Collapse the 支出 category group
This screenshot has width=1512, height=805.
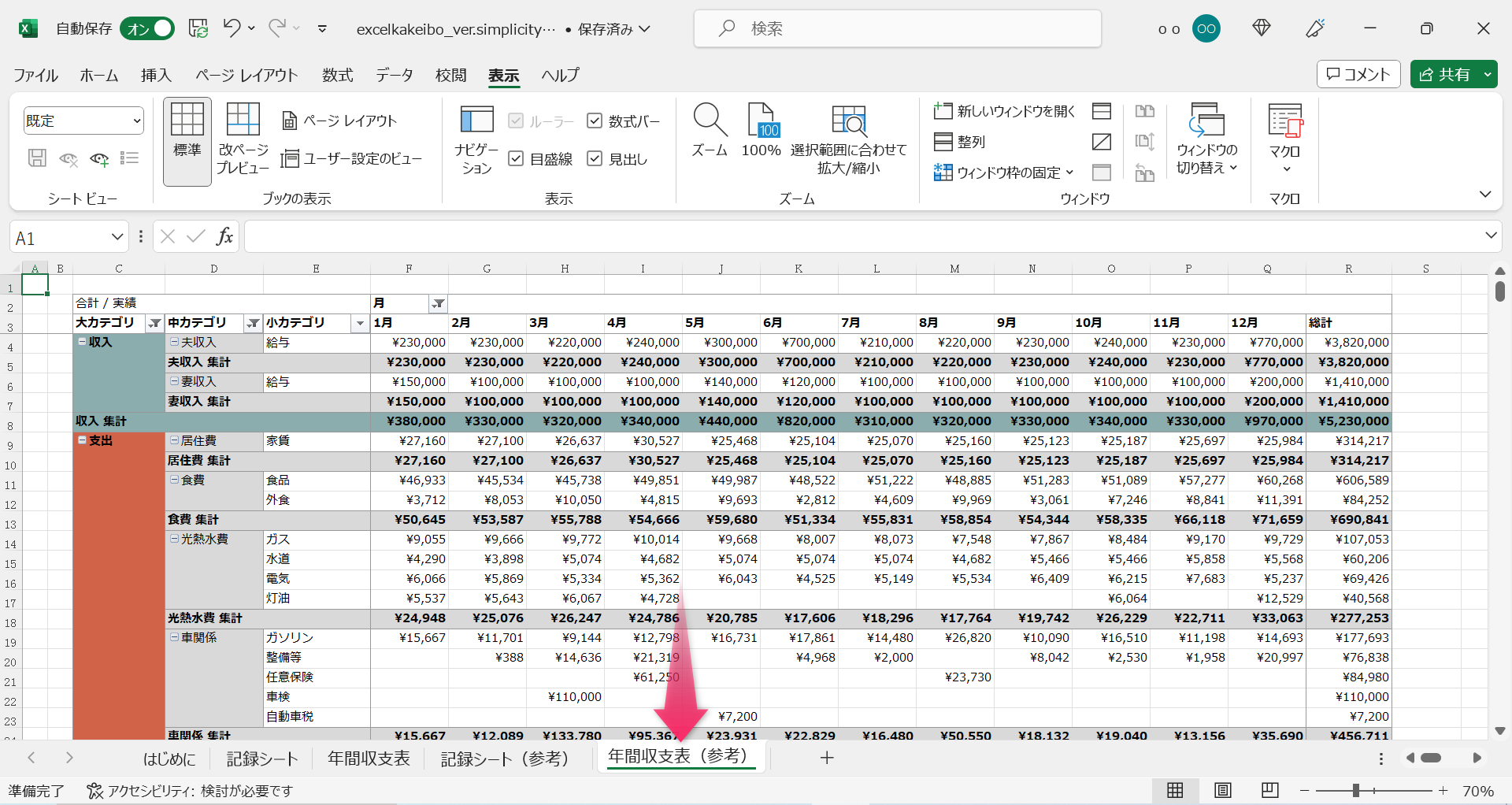coord(82,440)
